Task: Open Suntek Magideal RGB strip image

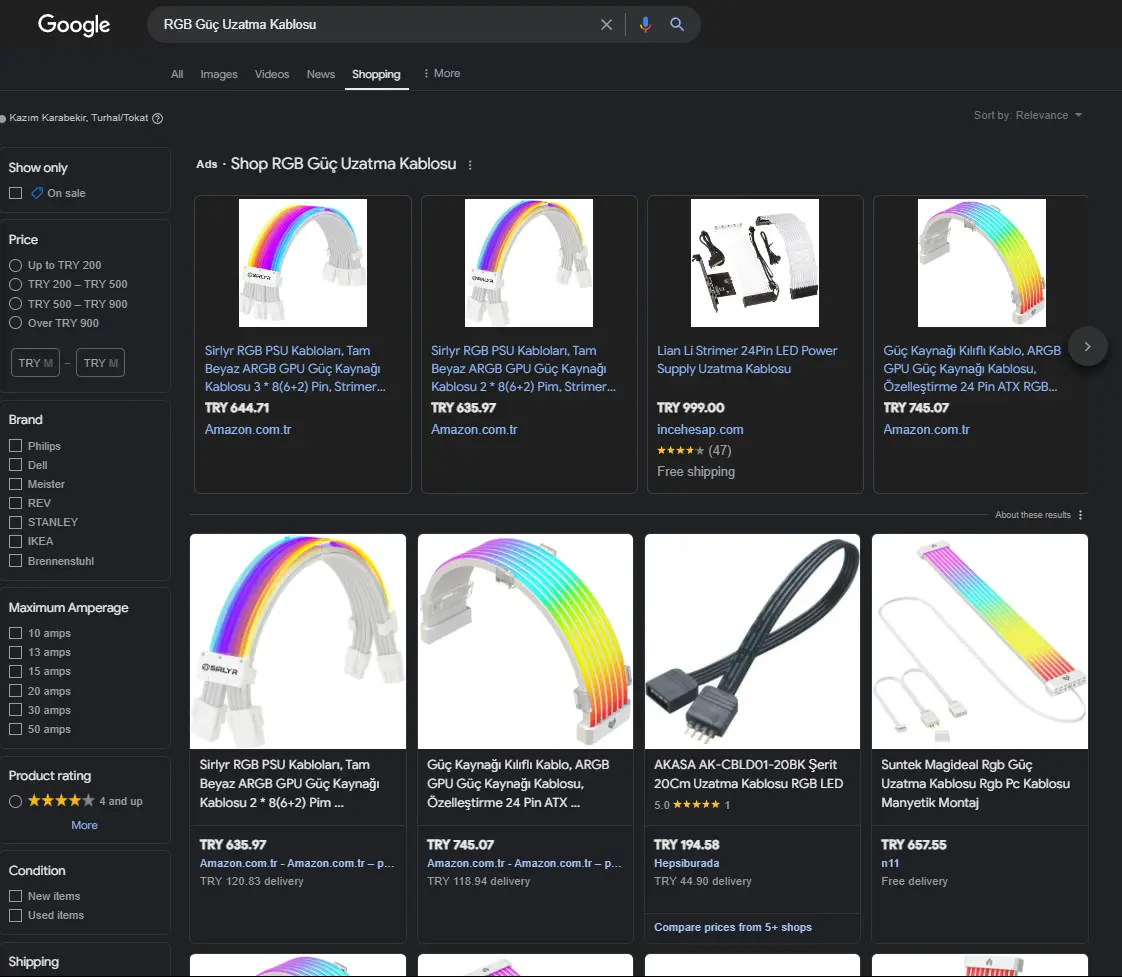Action: click(x=980, y=641)
